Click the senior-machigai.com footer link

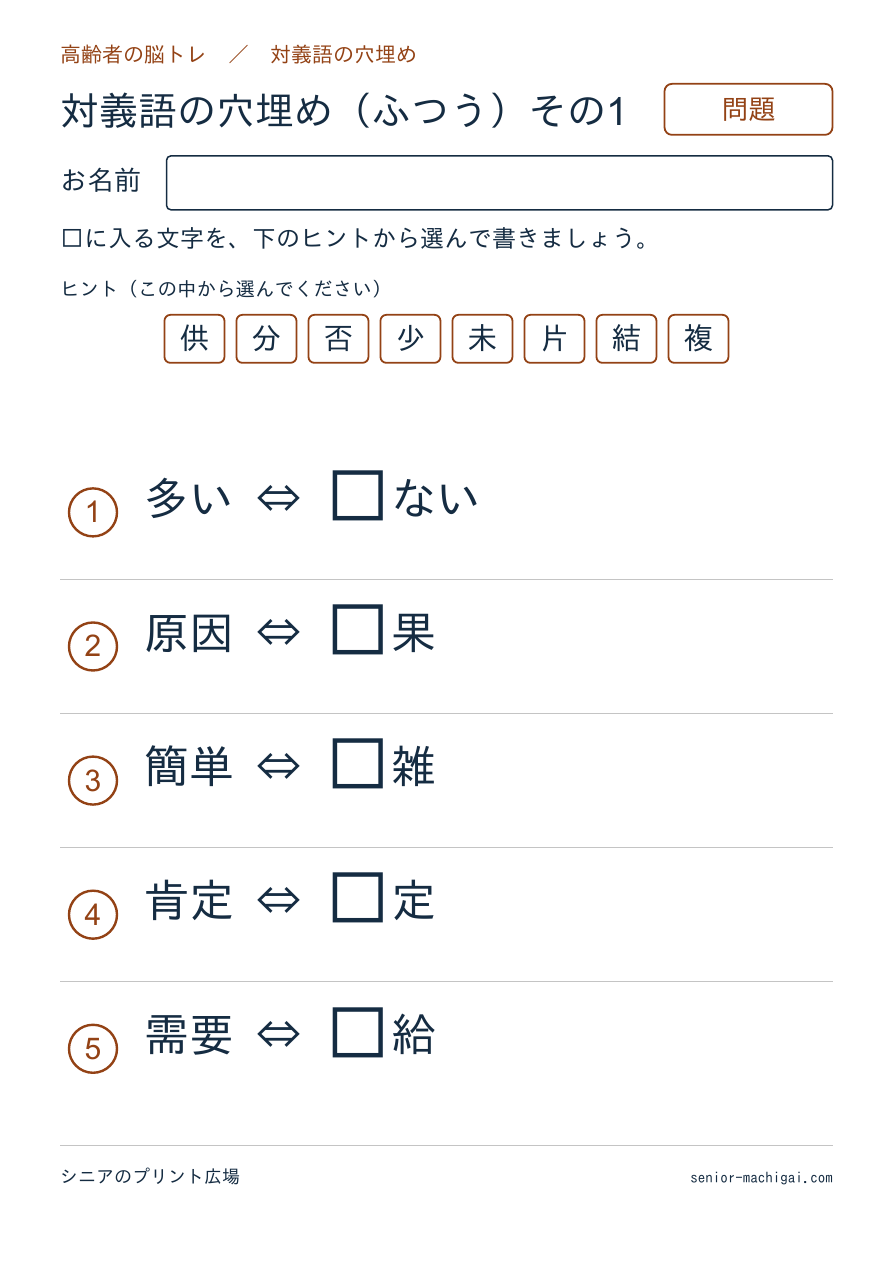(x=761, y=1177)
